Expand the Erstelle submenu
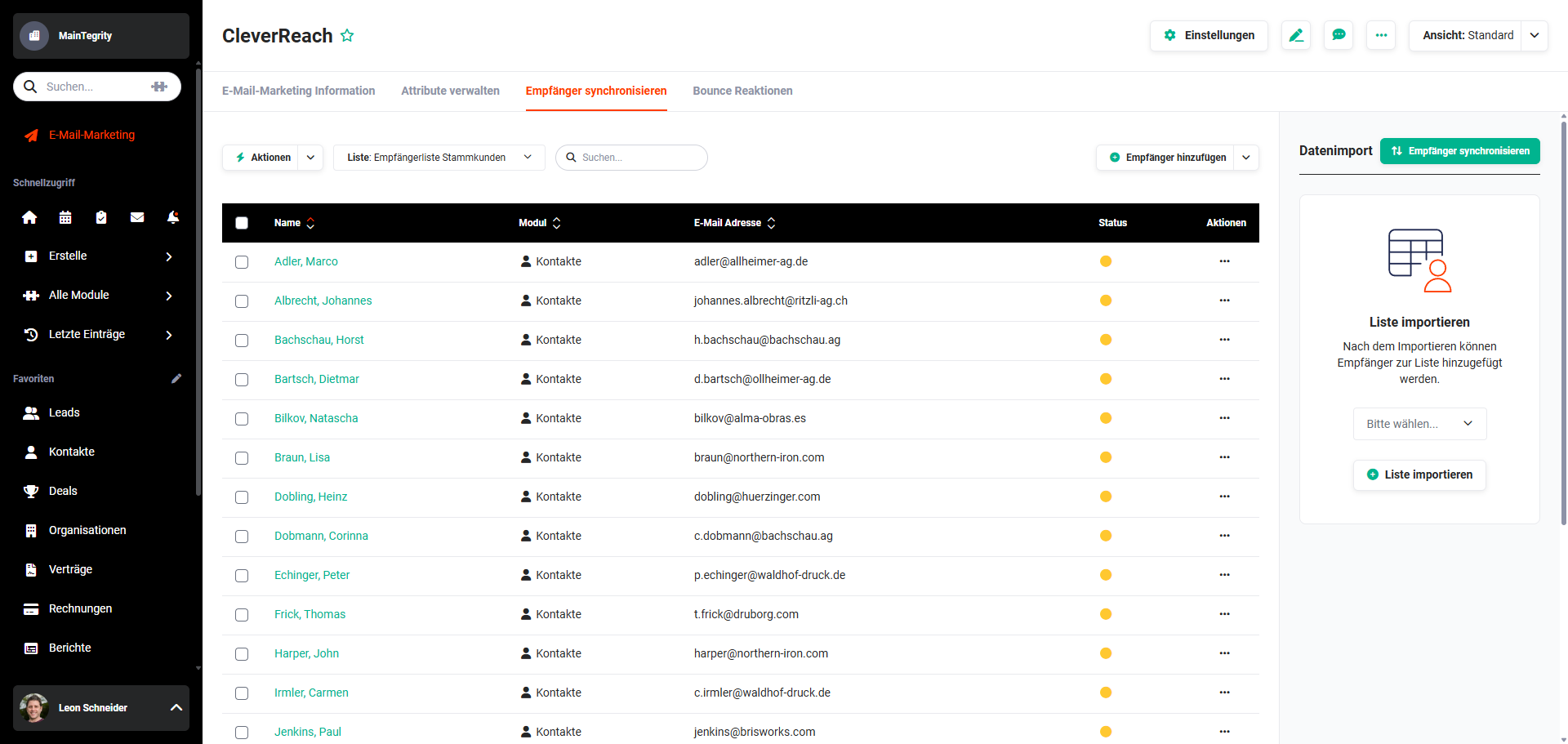Image resolution: width=1568 pixels, height=744 pixels. [169, 256]
